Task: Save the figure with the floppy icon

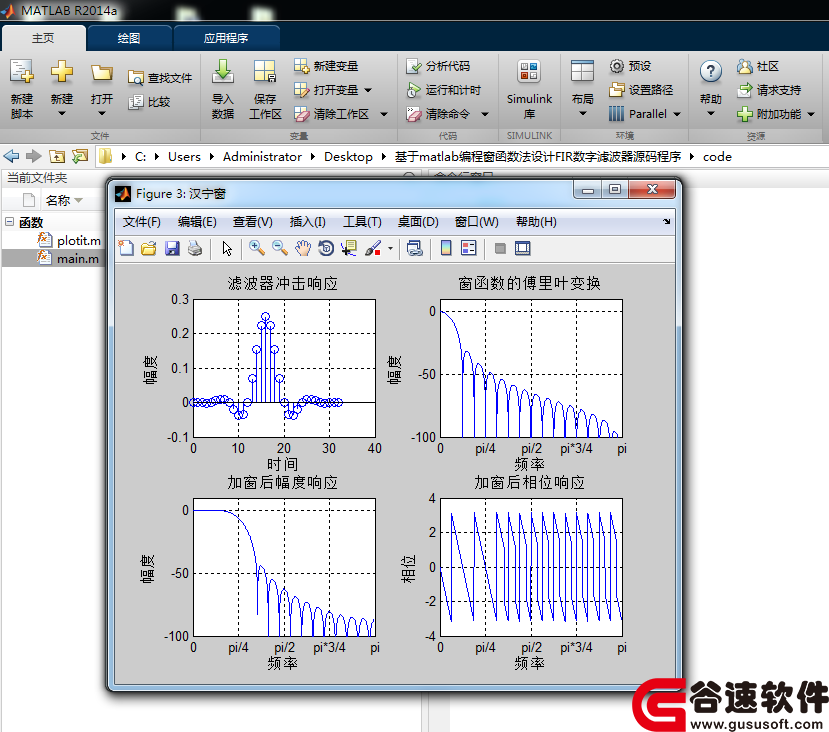Action: (172, 248)
